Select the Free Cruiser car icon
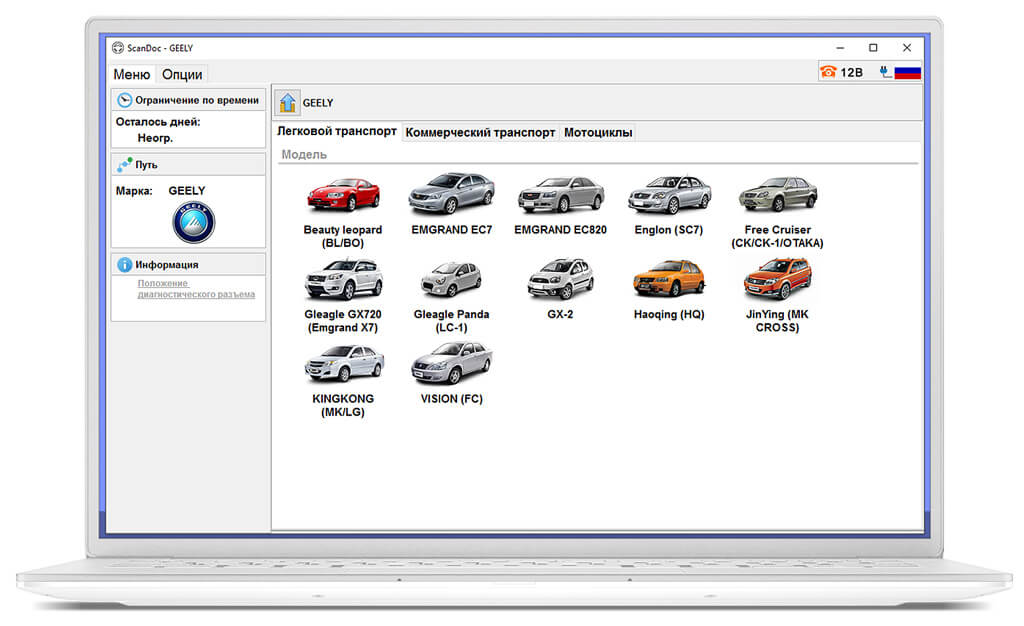This screenshot has width=1024, height=626. tap(778, 194)
